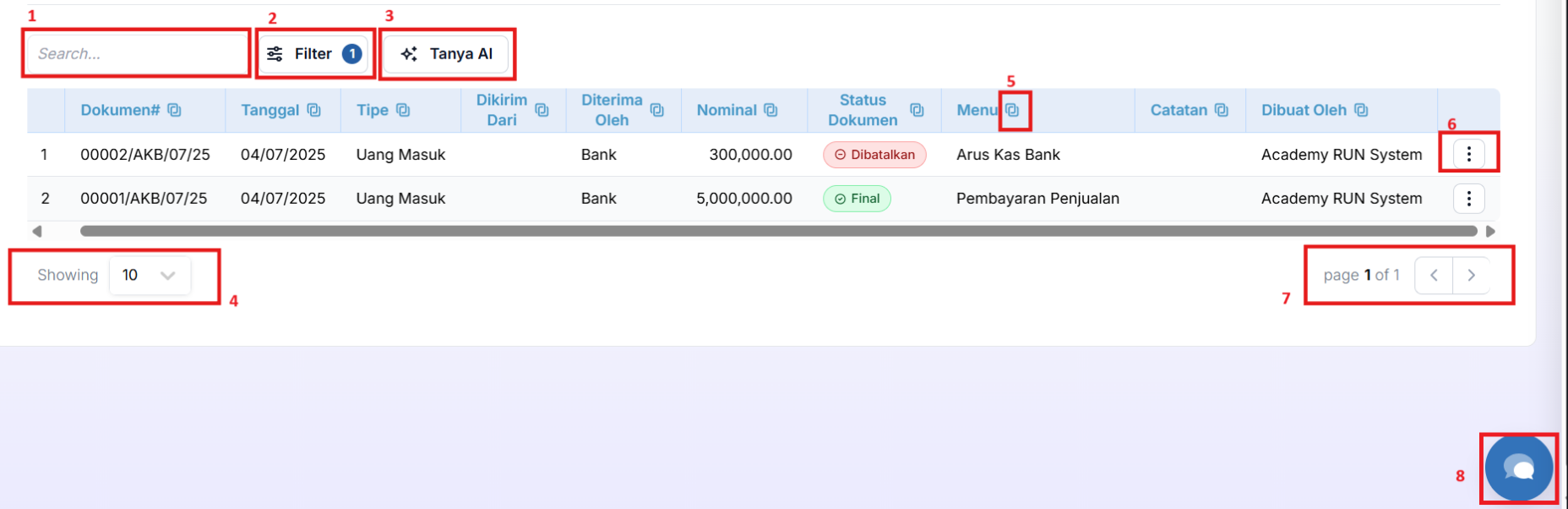The height and width of the screenshot is (509, 1568).
Task: Click the Pembayaran Penjualan cell
Action: (1037, 199)
